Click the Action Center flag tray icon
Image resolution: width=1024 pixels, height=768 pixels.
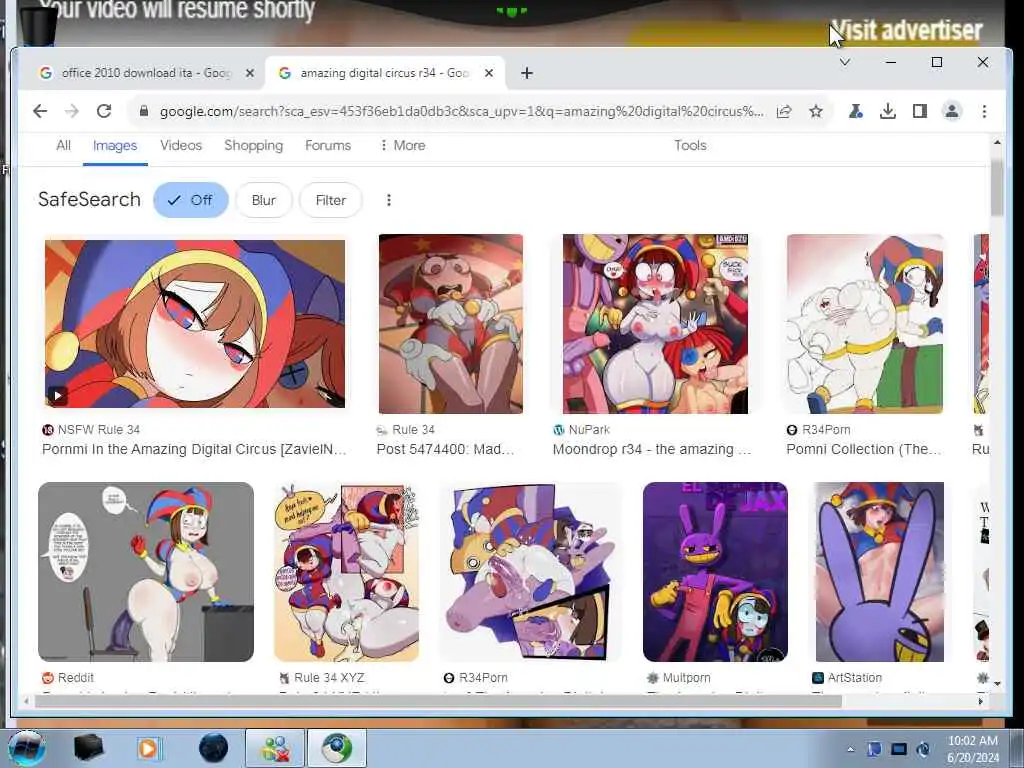(x=874, y=749)
